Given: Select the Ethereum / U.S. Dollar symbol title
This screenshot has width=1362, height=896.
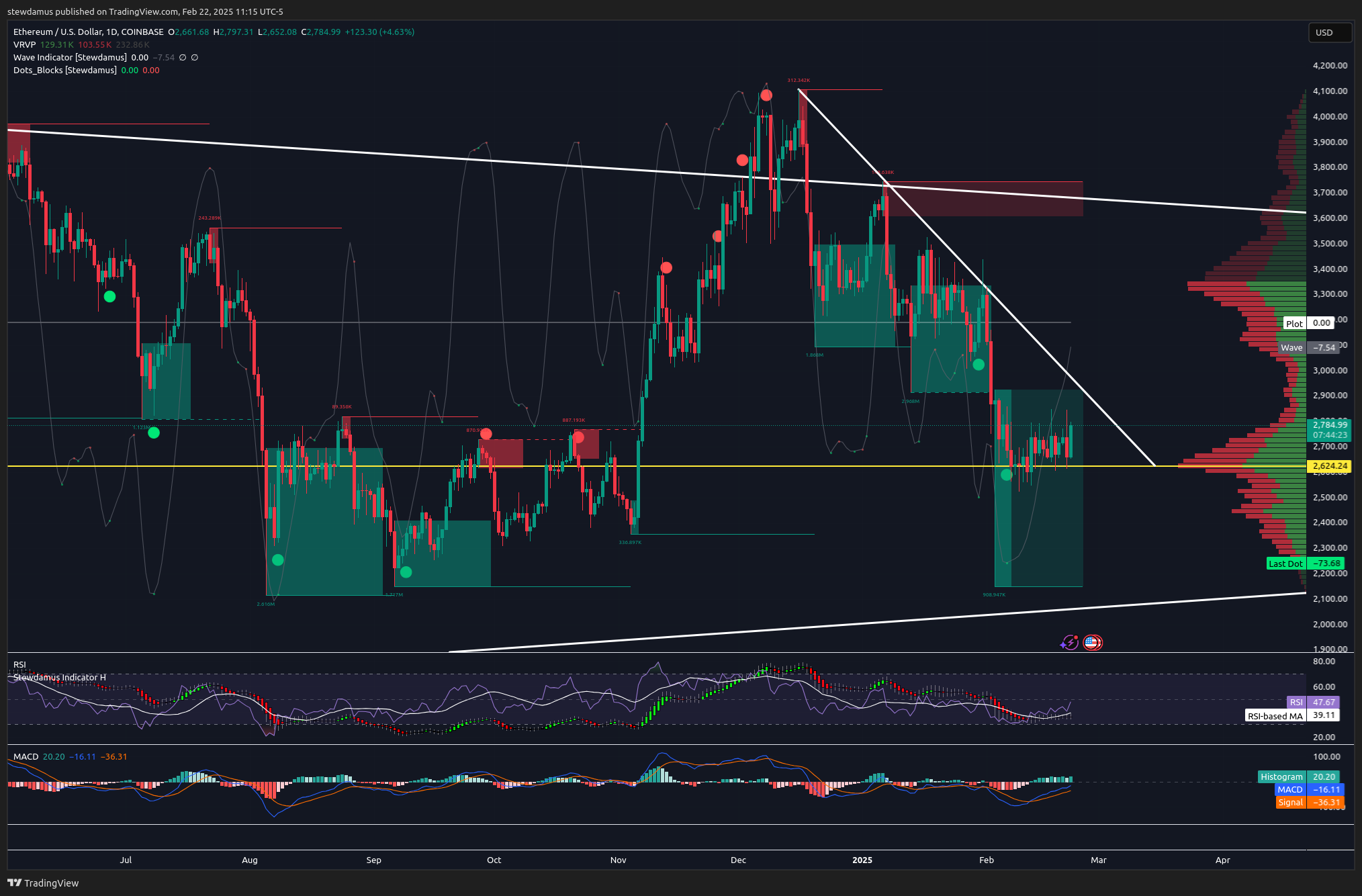Looking at the screenshot, I should click(88, 32).
